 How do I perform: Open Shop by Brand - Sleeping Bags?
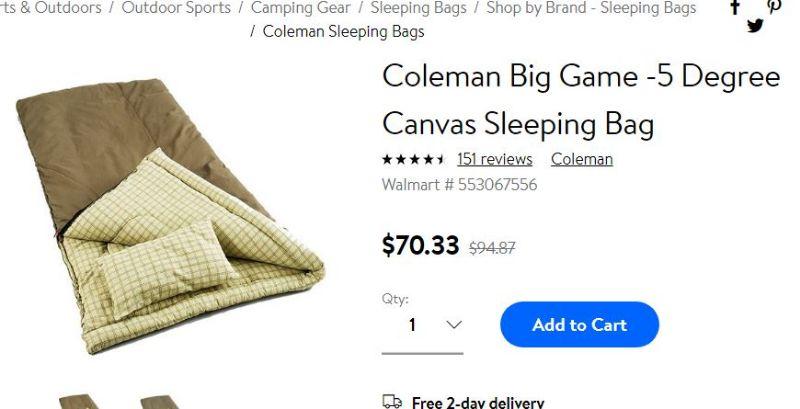click(591, 8)
